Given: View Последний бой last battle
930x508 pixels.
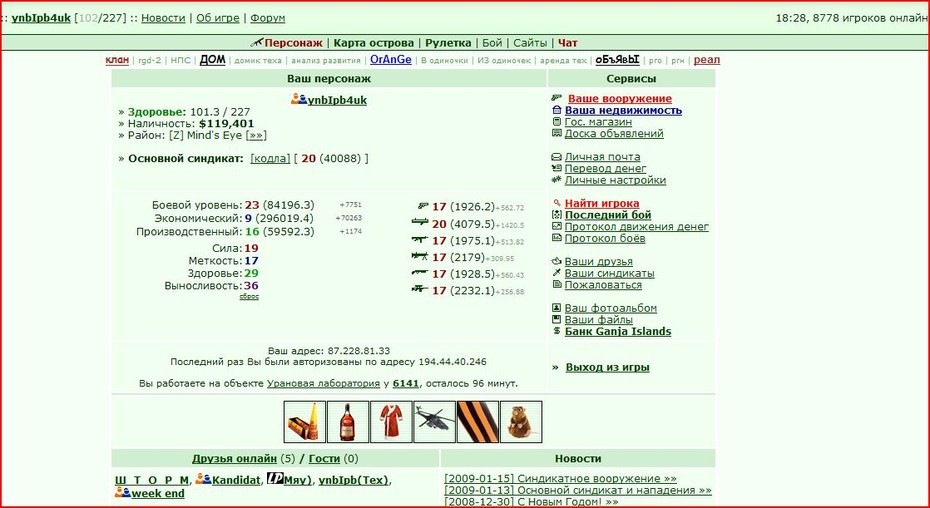Looking at the screenshot, I should pyautogui.click(x=608, y=215).
